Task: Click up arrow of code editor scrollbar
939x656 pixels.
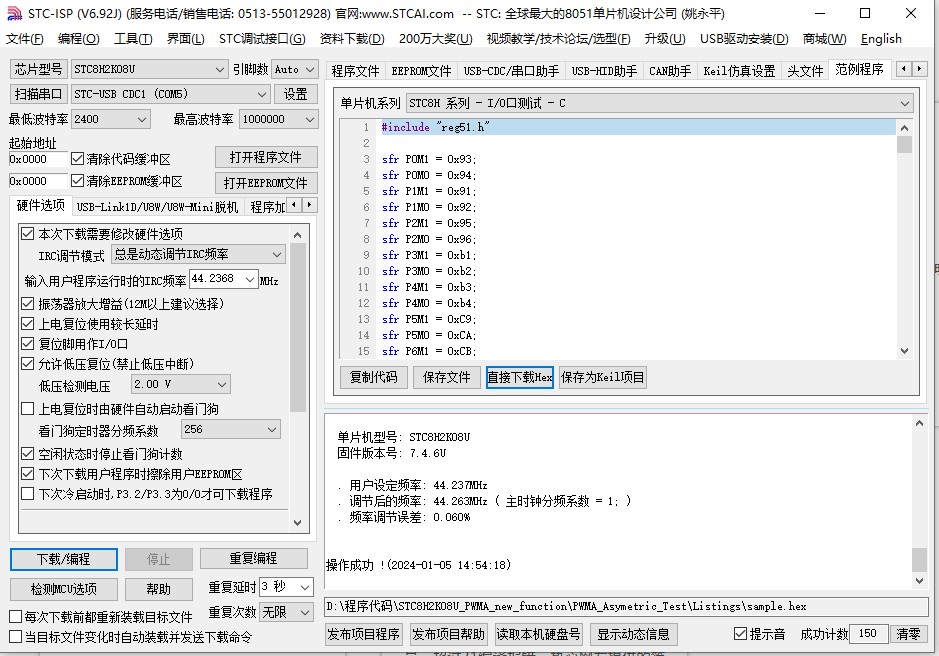Action: (x=904, y=128)
